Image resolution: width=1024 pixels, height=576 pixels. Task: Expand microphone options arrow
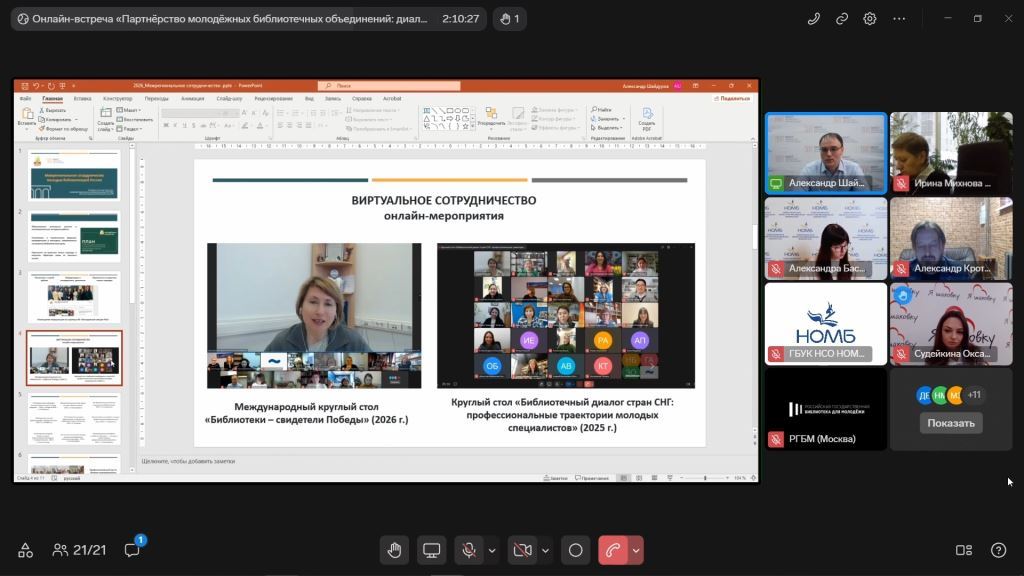[x=492, y=551]
